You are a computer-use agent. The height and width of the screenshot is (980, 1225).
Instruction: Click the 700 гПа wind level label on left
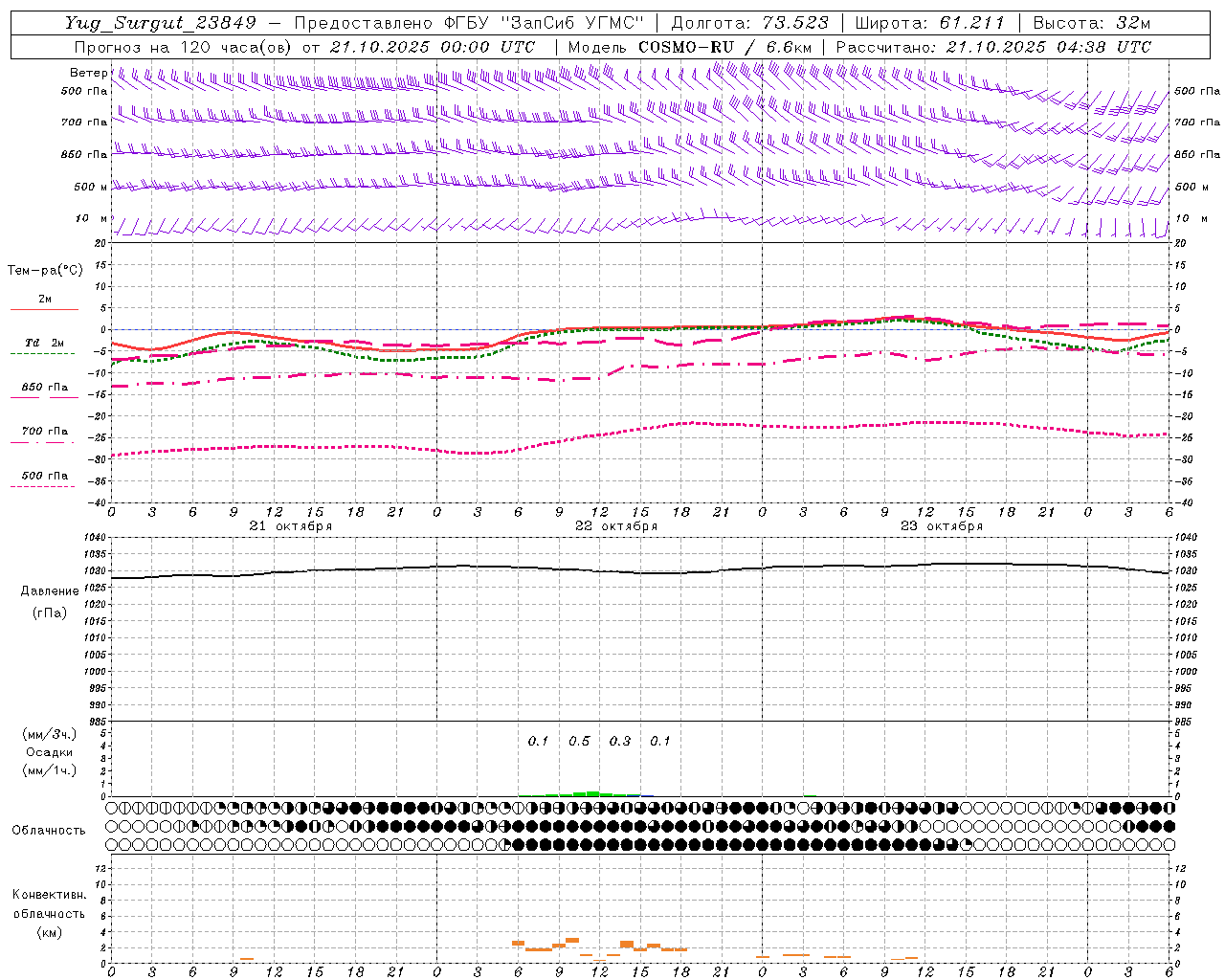[x=84, y=122]
